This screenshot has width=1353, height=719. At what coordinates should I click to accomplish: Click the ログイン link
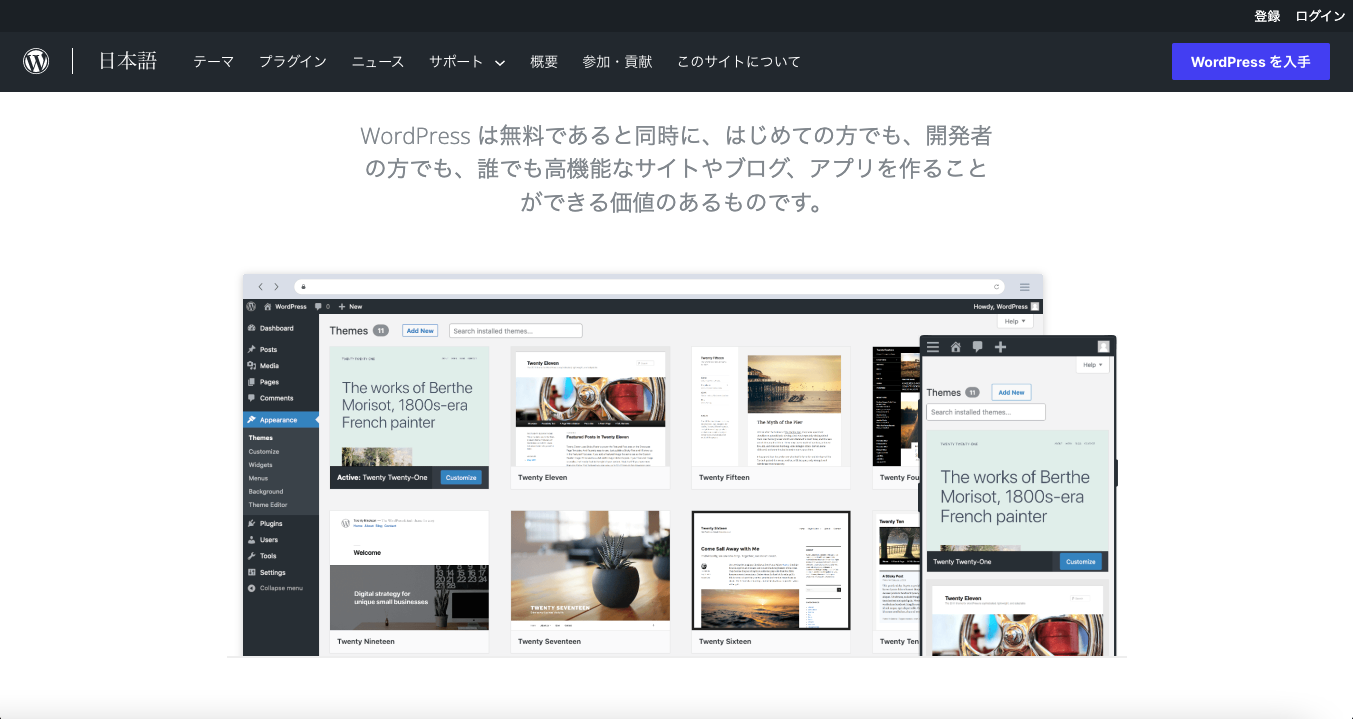(1320, 16)
